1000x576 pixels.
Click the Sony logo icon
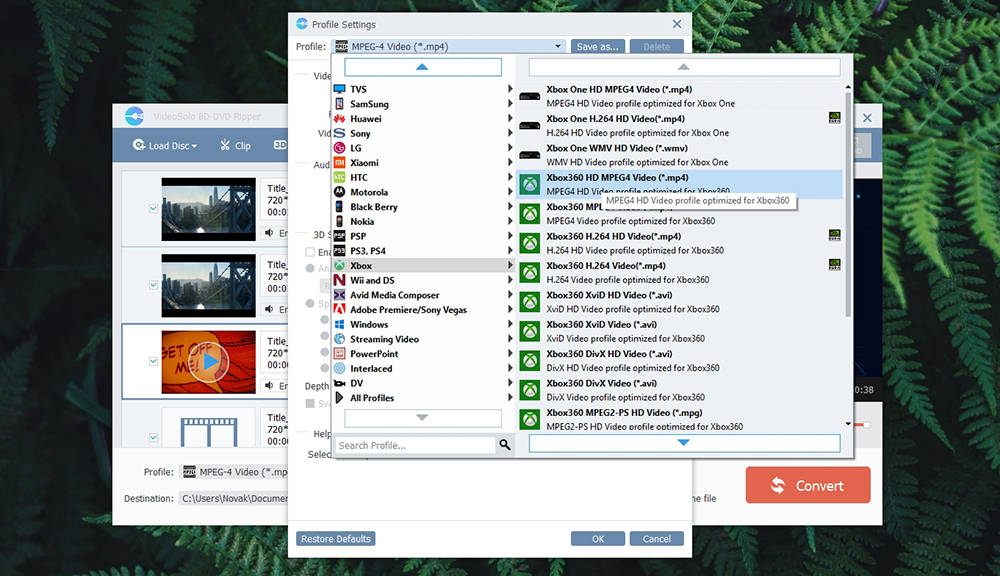click(x=339, y=133)
